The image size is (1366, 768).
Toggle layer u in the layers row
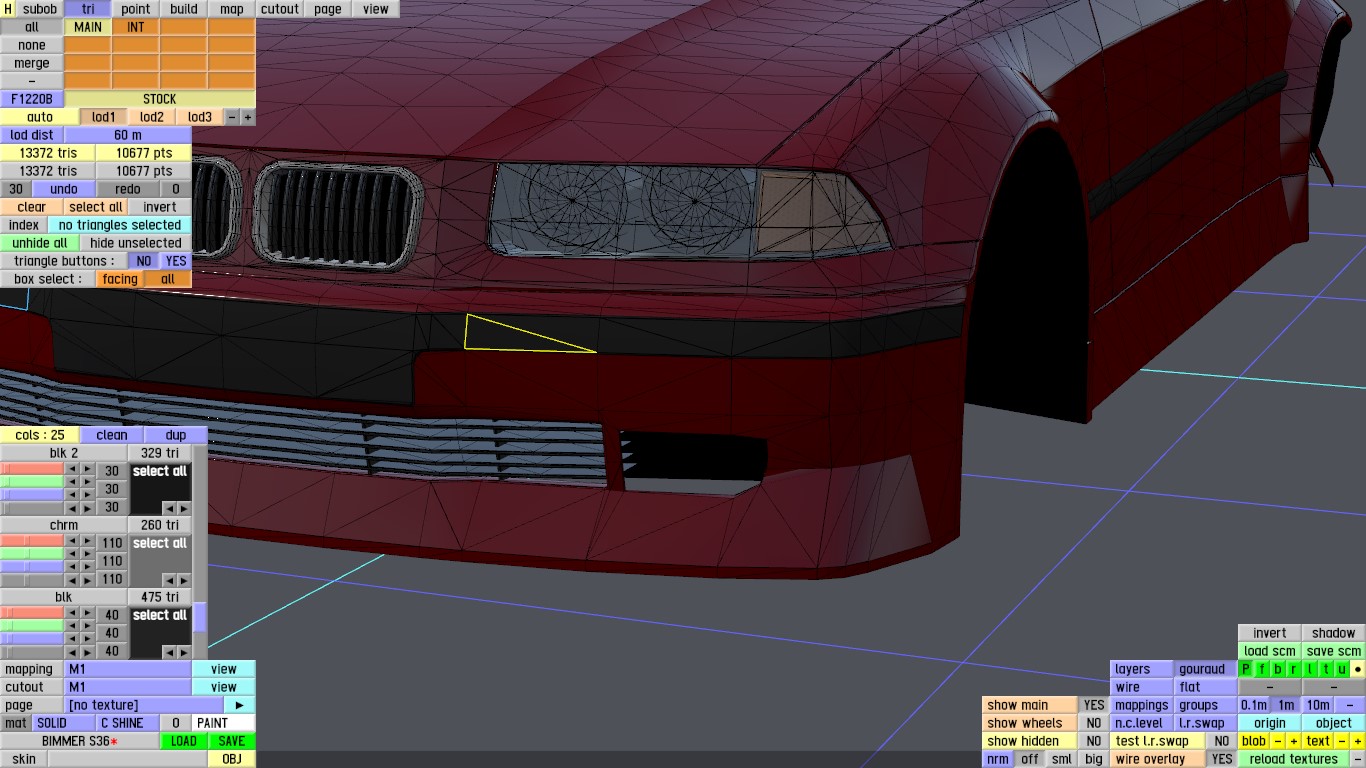click(1342, 669)
